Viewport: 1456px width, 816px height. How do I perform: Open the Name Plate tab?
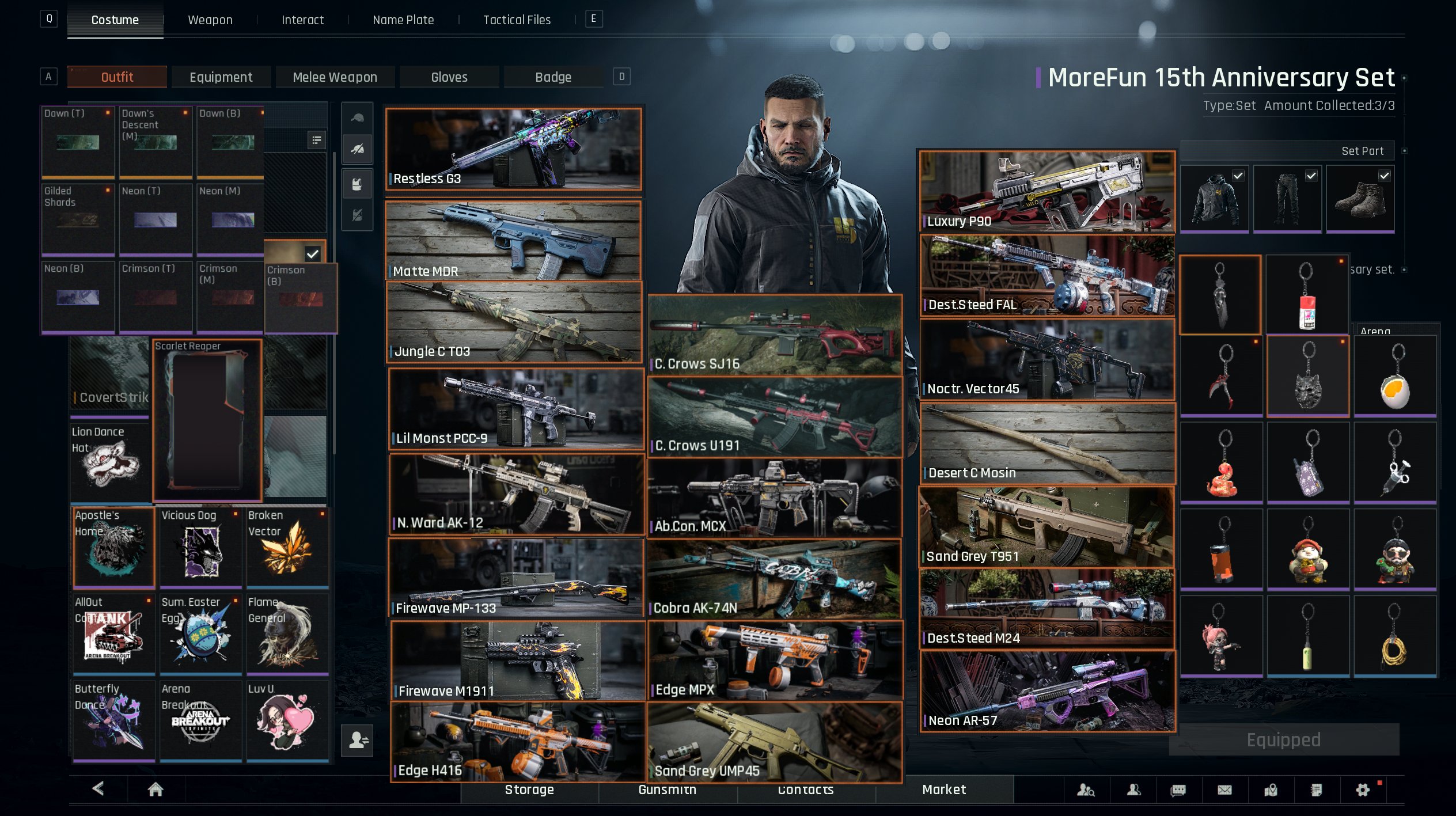(x=403, y=20)
